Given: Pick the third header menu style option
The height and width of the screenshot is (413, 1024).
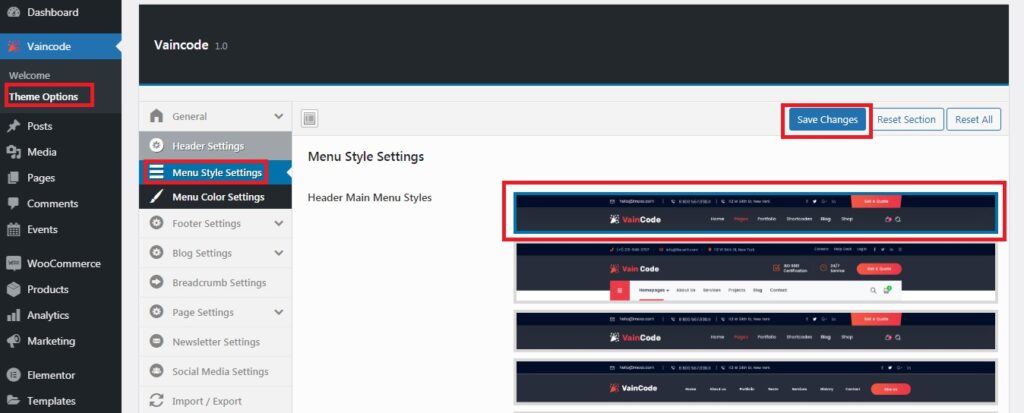Looking at the screenshot, I should point(755,330).
